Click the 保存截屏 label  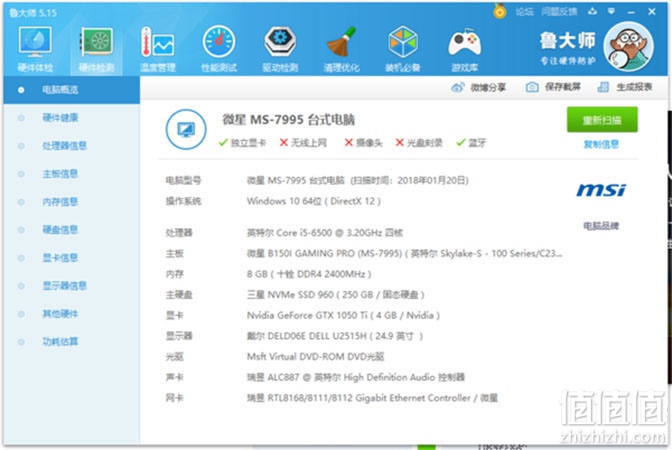[x=563, y=87]
